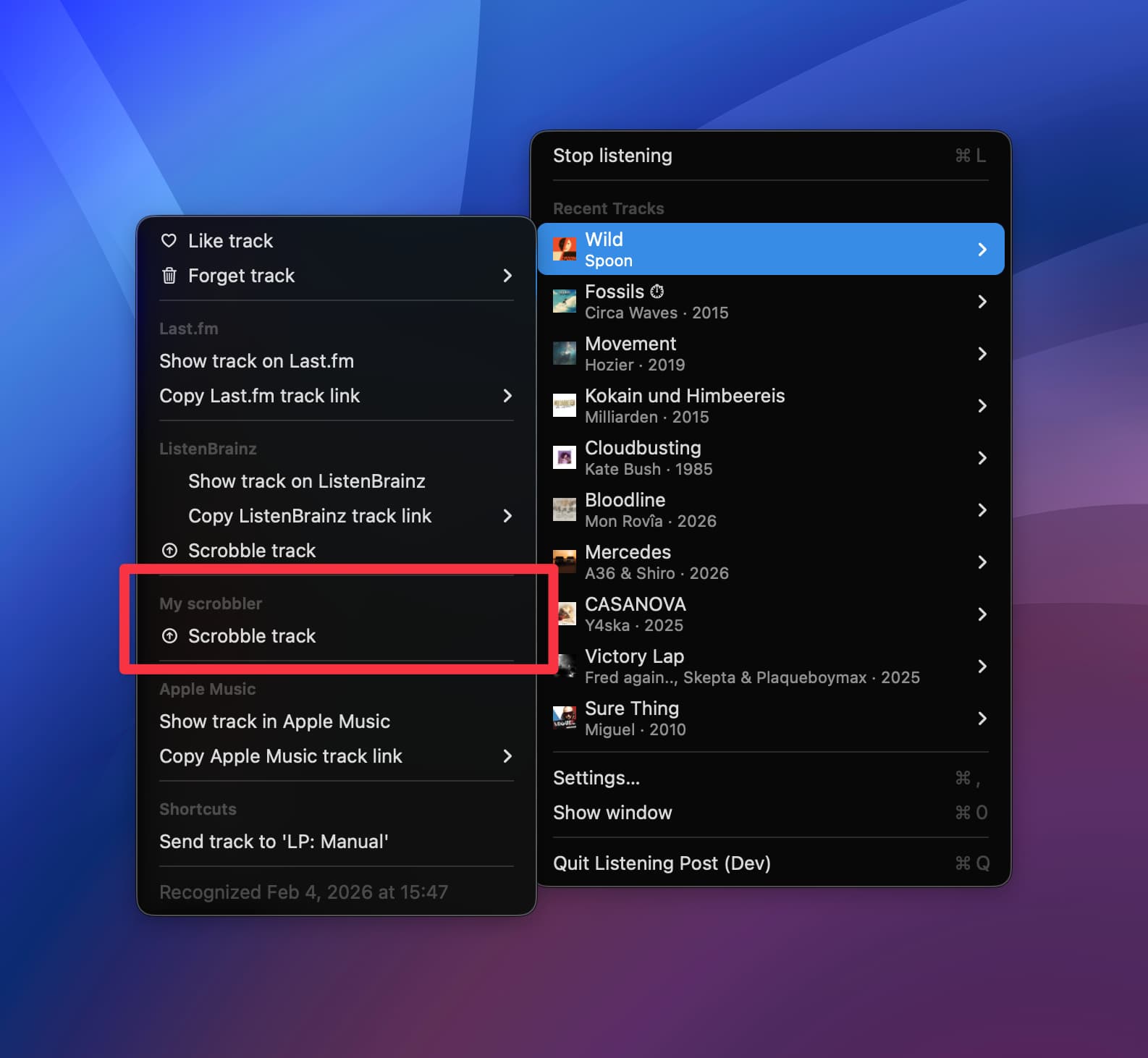
Task: Click the Wild by Spoon album art
Action: click(x=565, y=250)
